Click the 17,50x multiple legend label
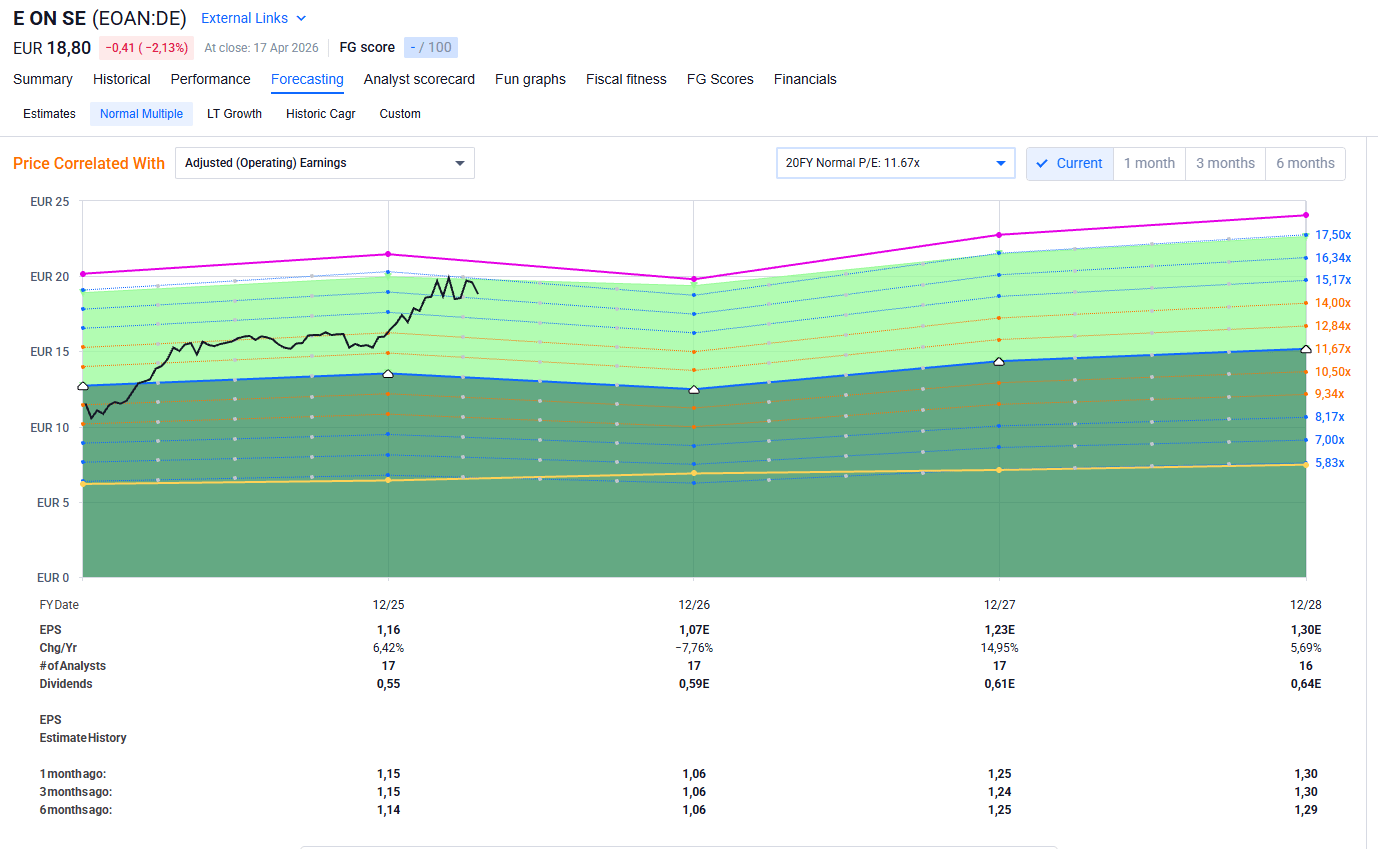This screenshot has height=849, width=1378. pyautogui.click(x=1333, y=235)
